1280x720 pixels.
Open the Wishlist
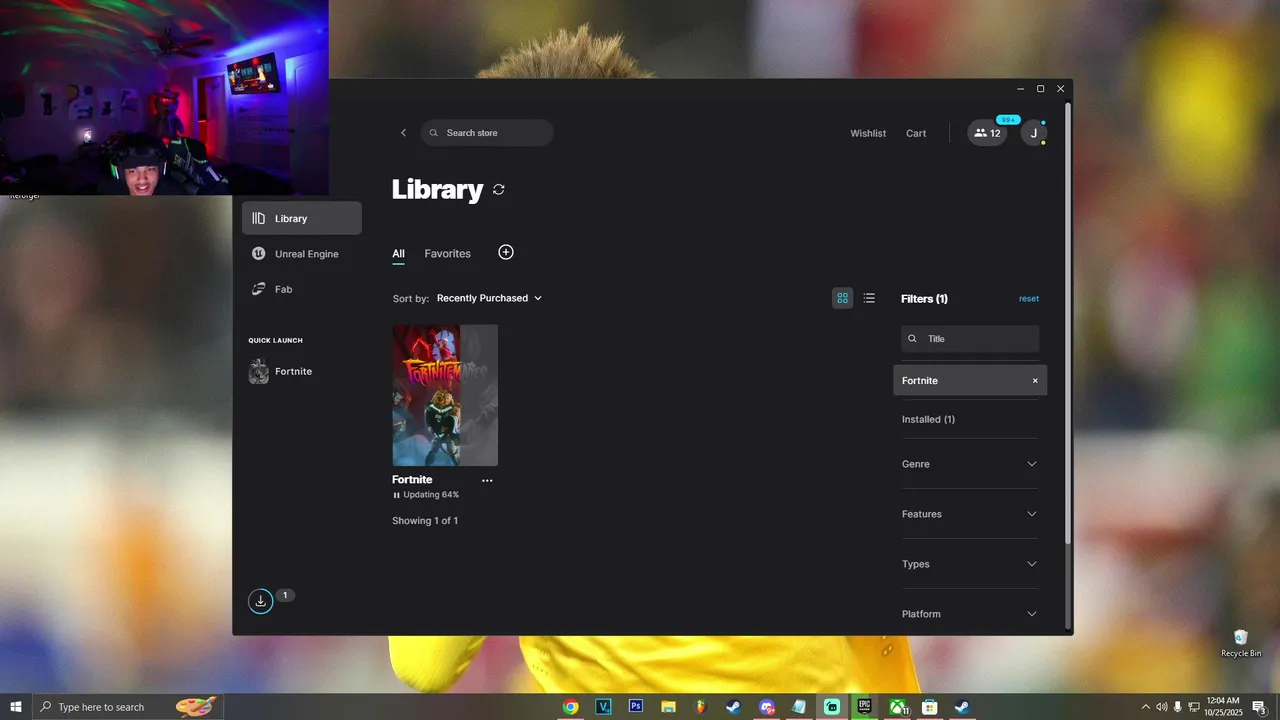(868, 133)
